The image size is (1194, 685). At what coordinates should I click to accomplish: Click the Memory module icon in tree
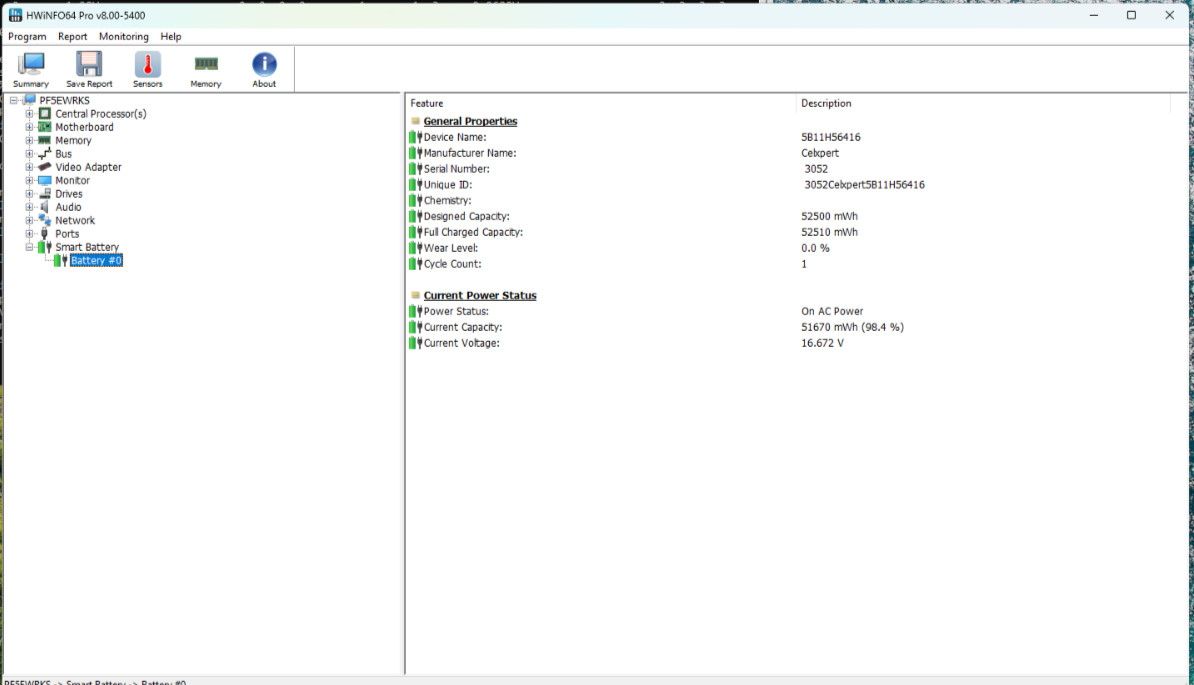pos(45,140)
